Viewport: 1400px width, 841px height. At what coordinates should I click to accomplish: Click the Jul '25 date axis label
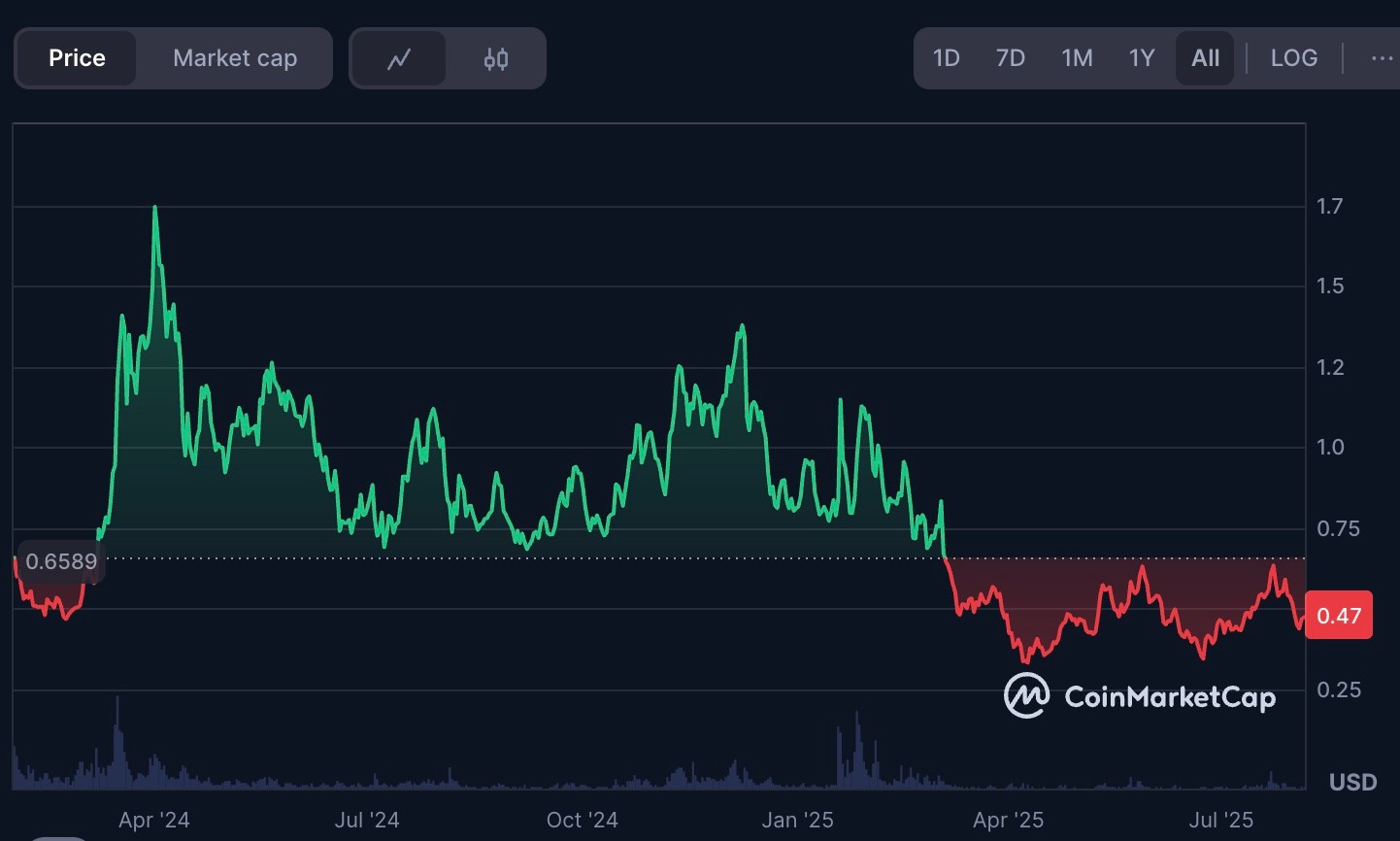[x=1221, y=821]
